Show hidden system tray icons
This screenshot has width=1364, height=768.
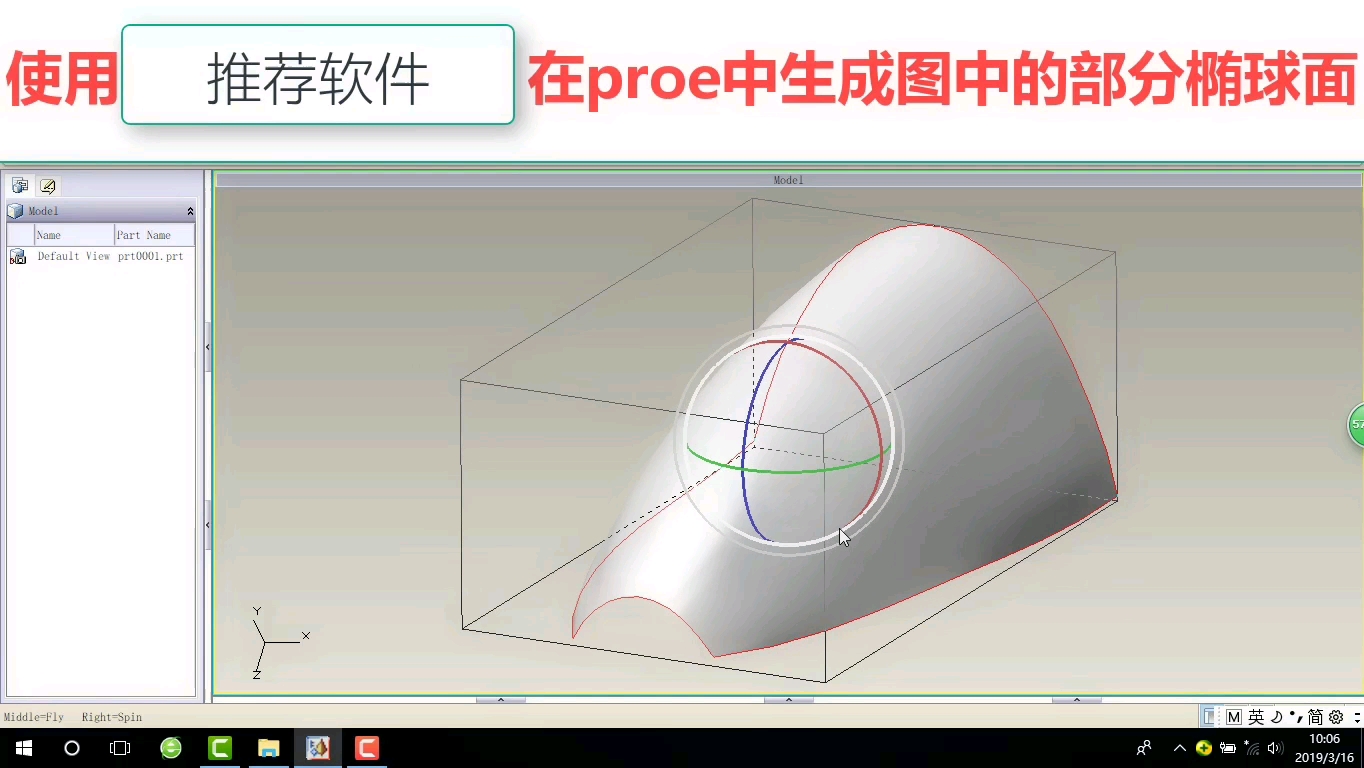pyautogui.click(x=1179, y=748)
